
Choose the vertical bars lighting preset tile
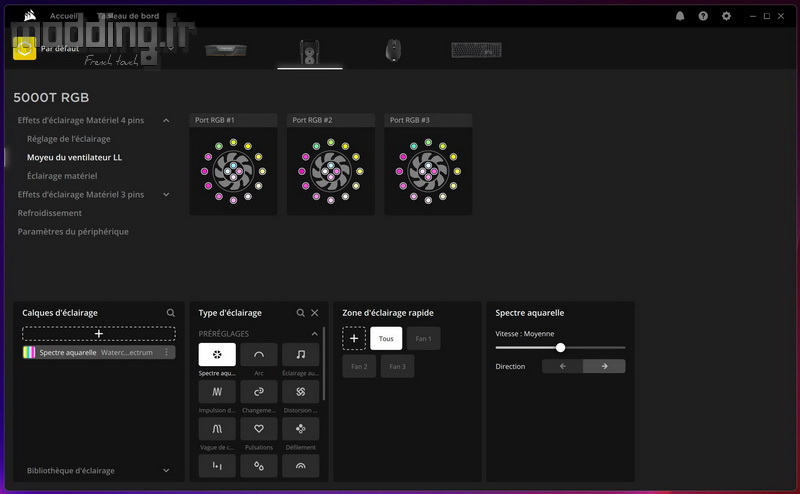click(x=217, y=466)
